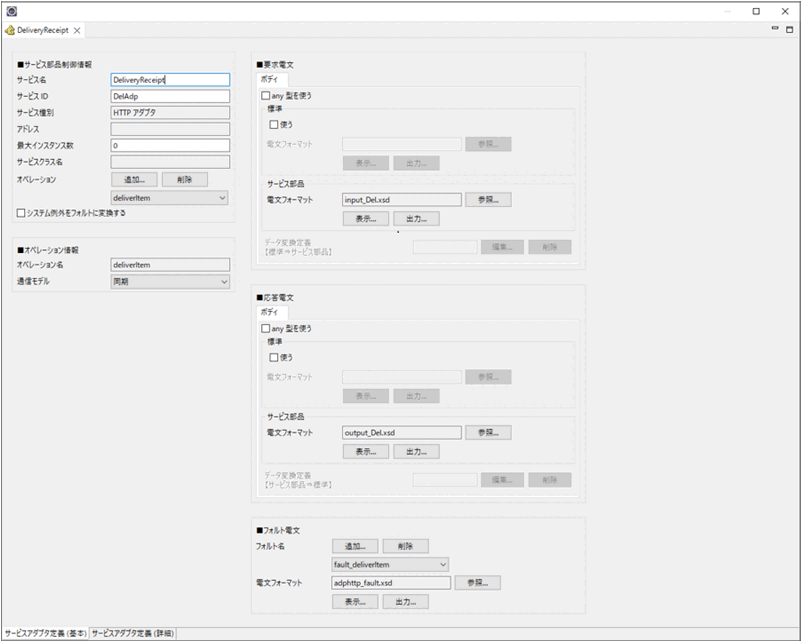
Task: Close the DeliveryReceipt editor tab
Action: click(90, 31)
